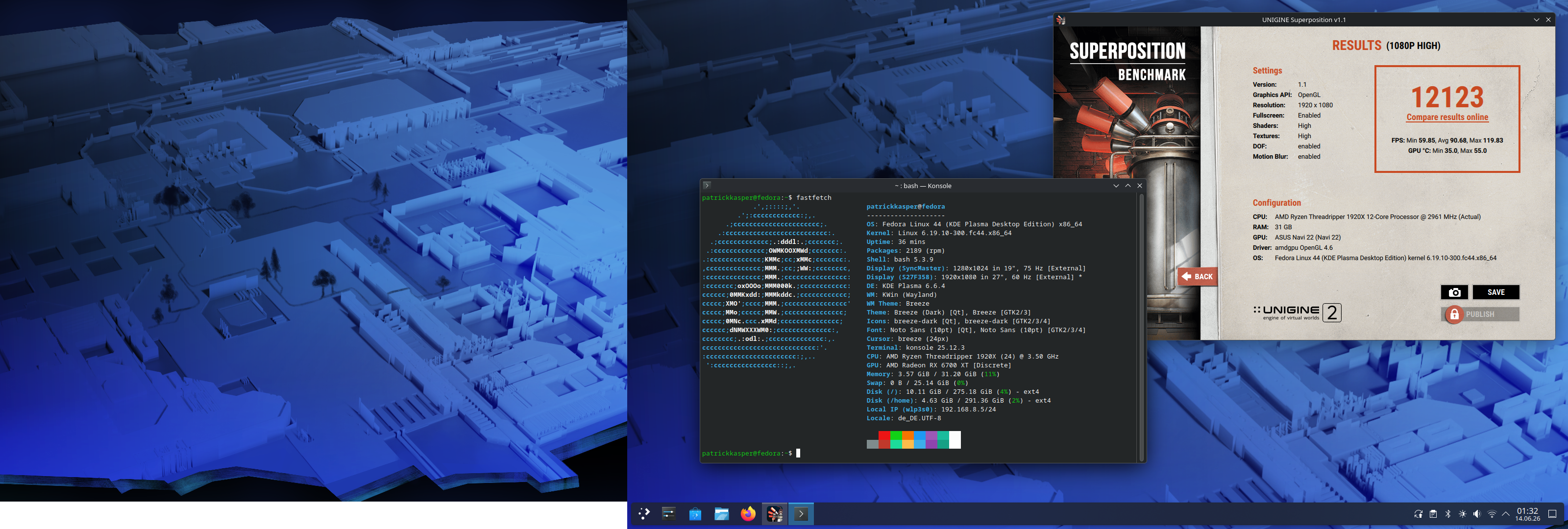Click the Swap usage line in Konsole
The height and width of the screenshot is (529, 1568).
[x=917, y=384]
